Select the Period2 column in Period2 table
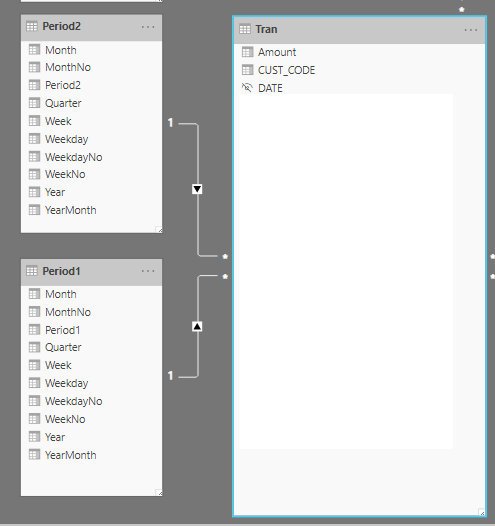The height and width of the screenshot is (526, 495). tap(63, 85)
